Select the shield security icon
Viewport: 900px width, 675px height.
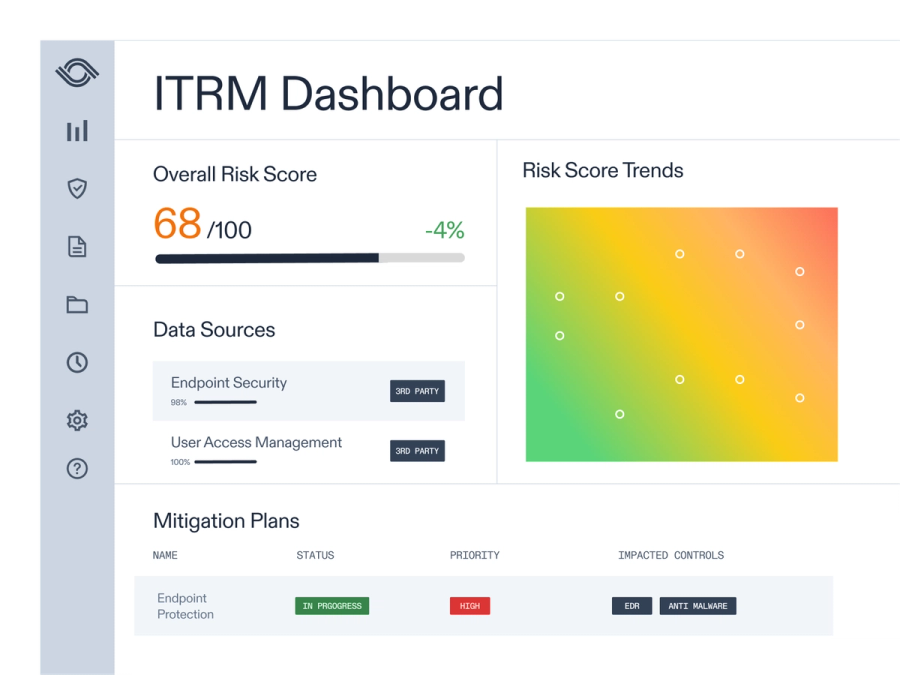77,188
